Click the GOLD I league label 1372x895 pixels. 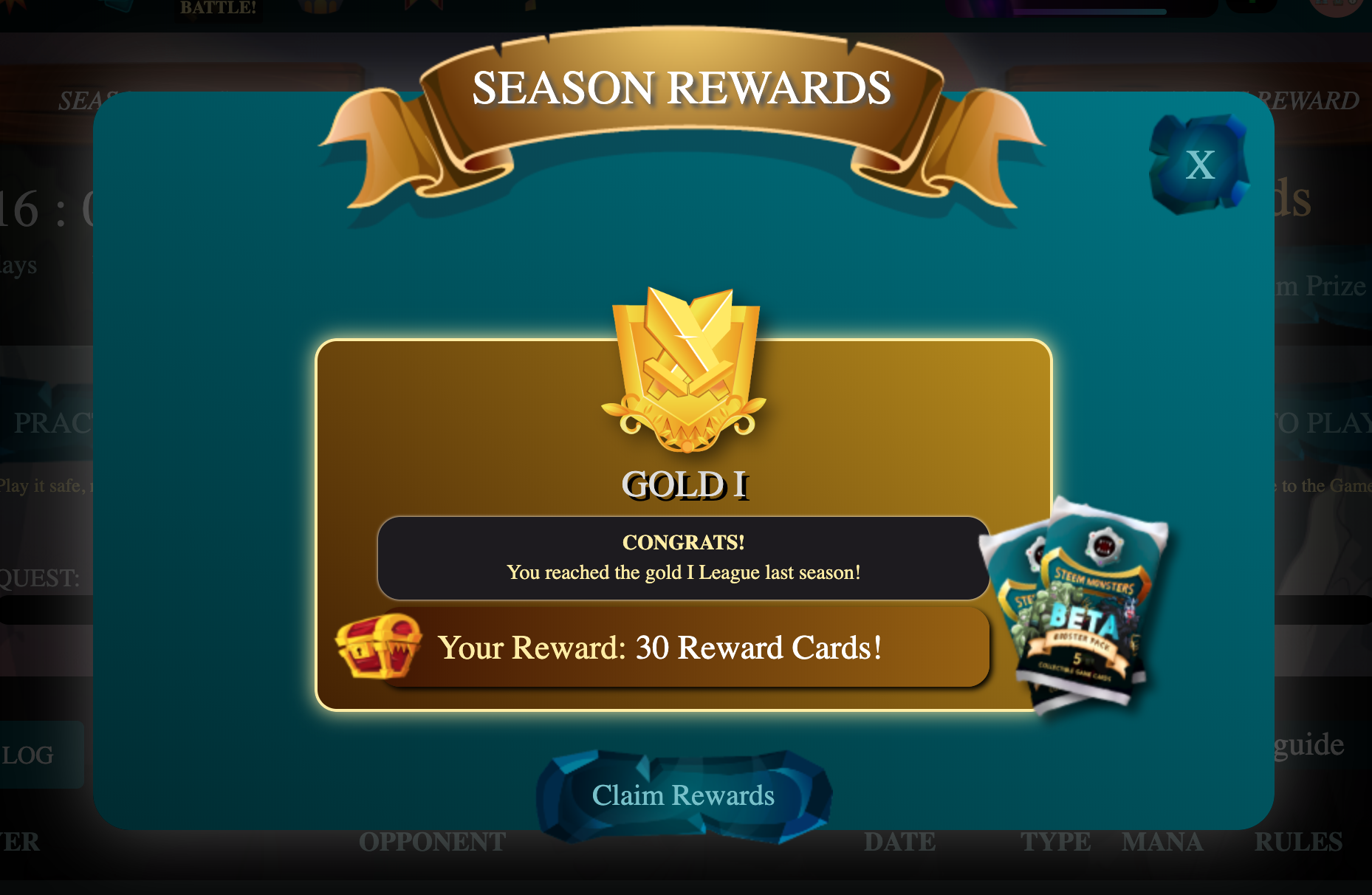[685, 485]
